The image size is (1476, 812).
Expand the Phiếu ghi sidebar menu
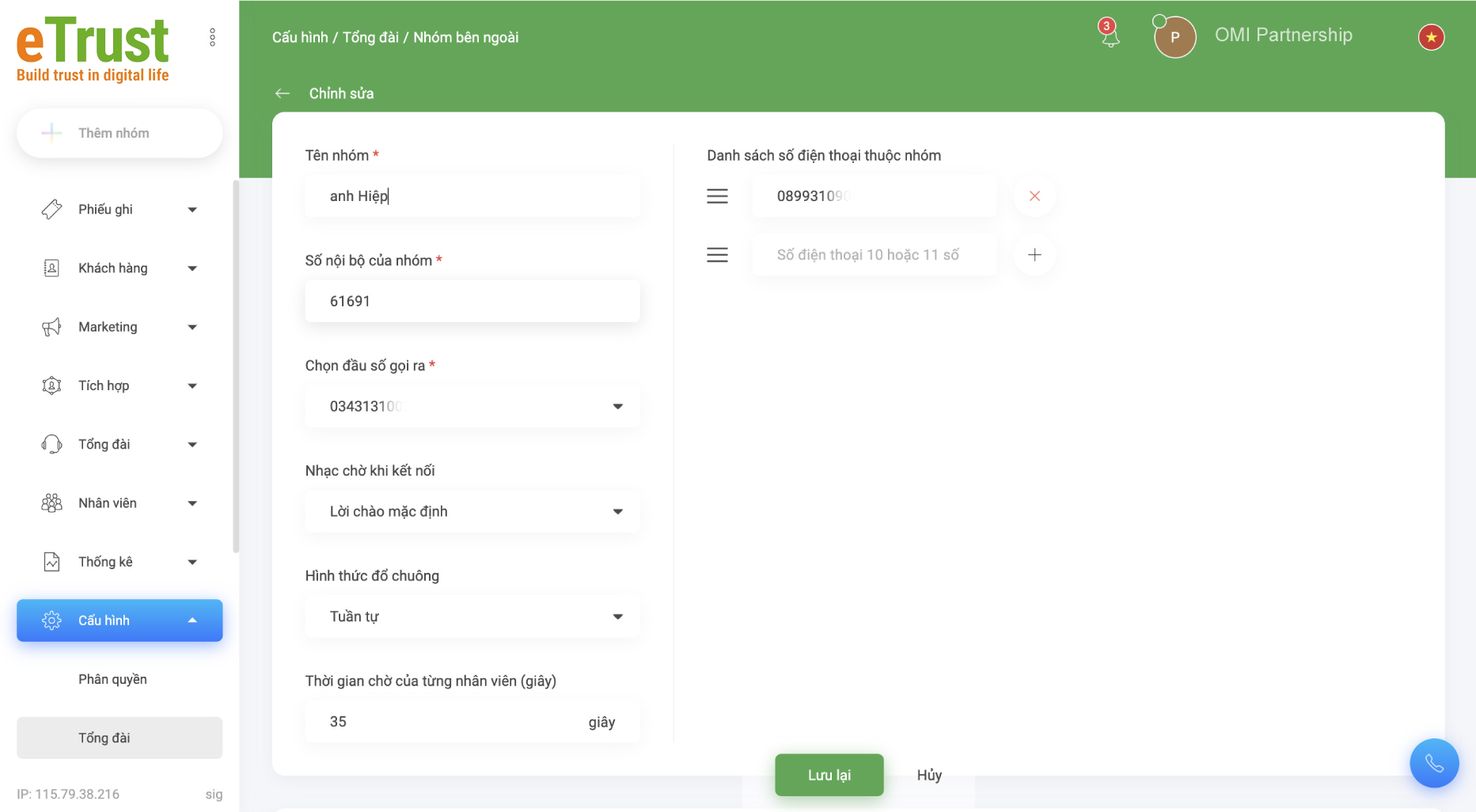click(x=120, y=210)
